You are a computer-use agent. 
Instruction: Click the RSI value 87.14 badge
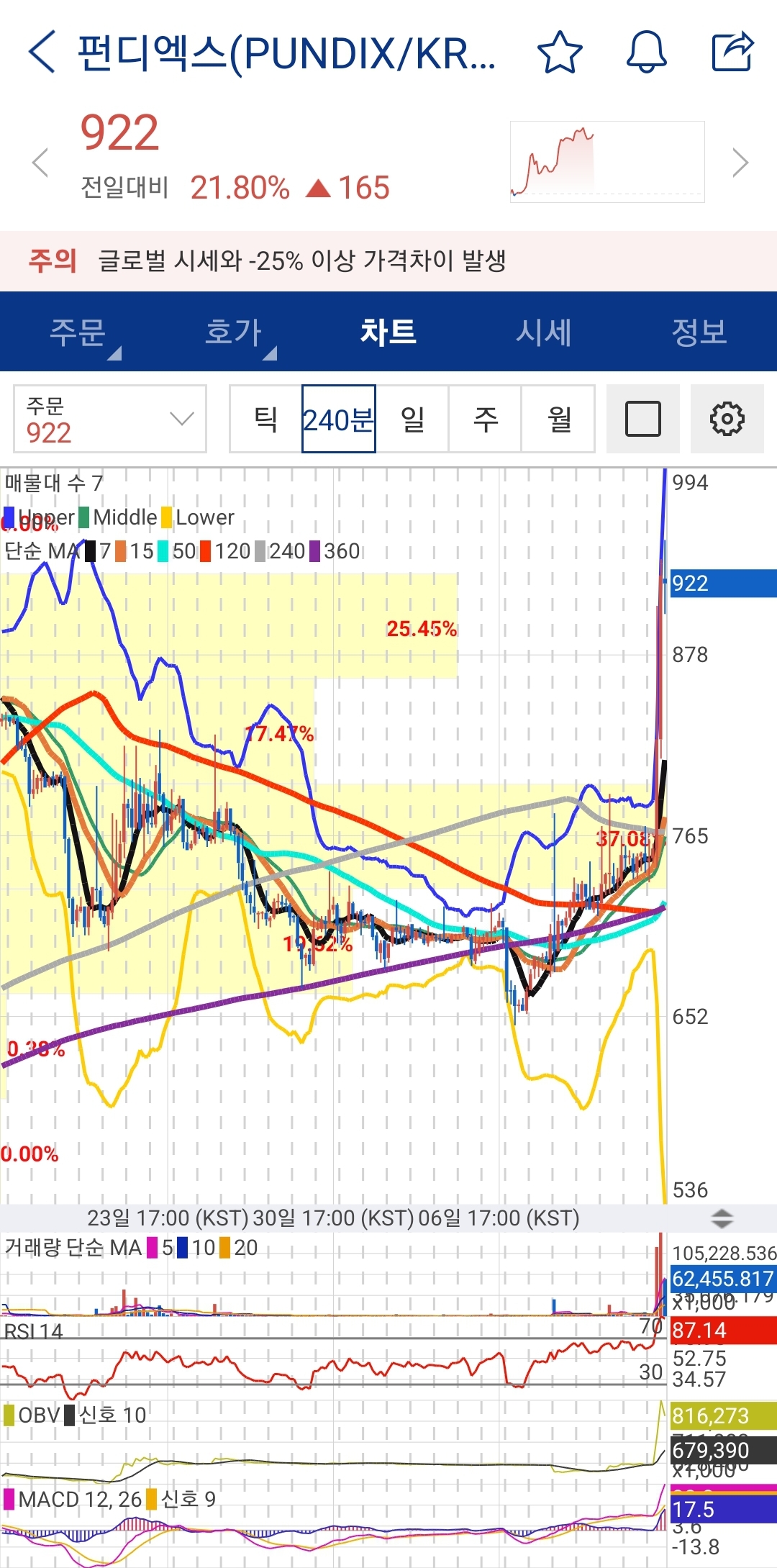coord(723,1330)
